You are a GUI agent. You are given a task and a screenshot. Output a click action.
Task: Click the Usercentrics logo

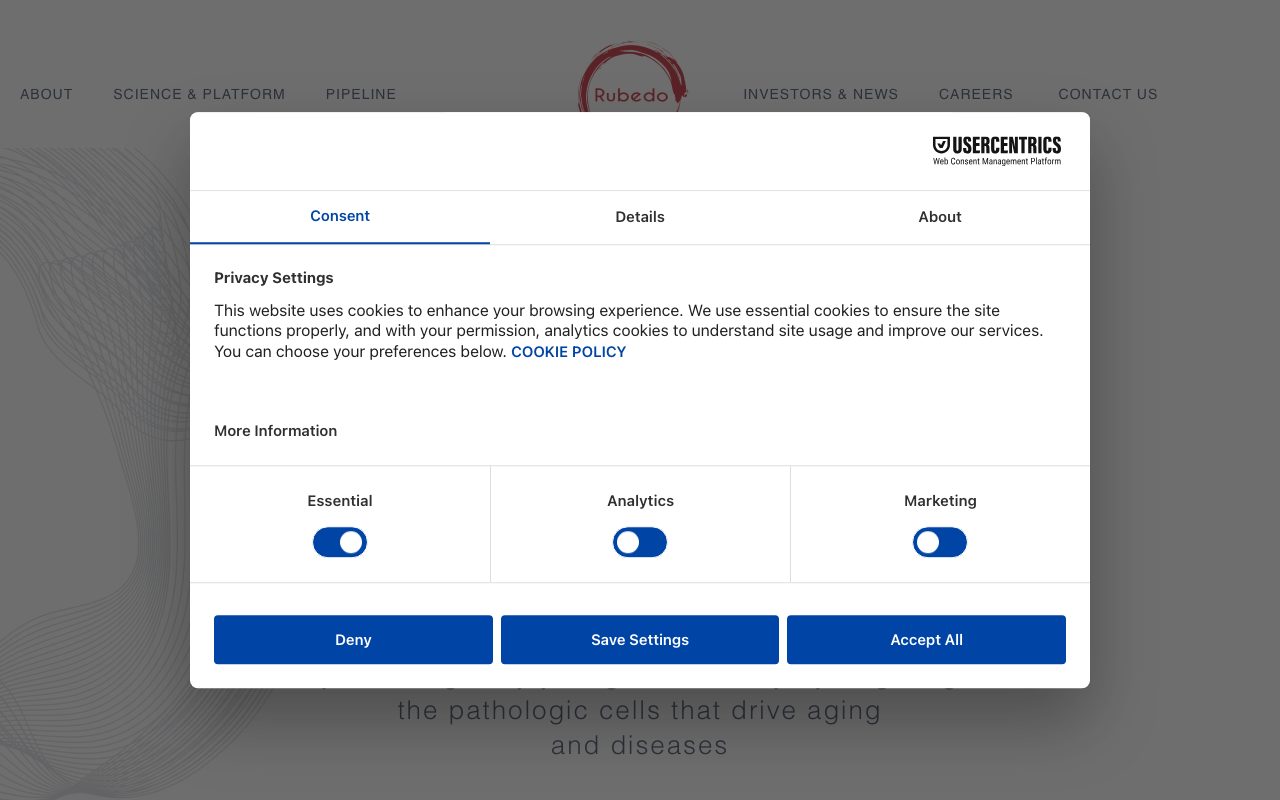997,150
